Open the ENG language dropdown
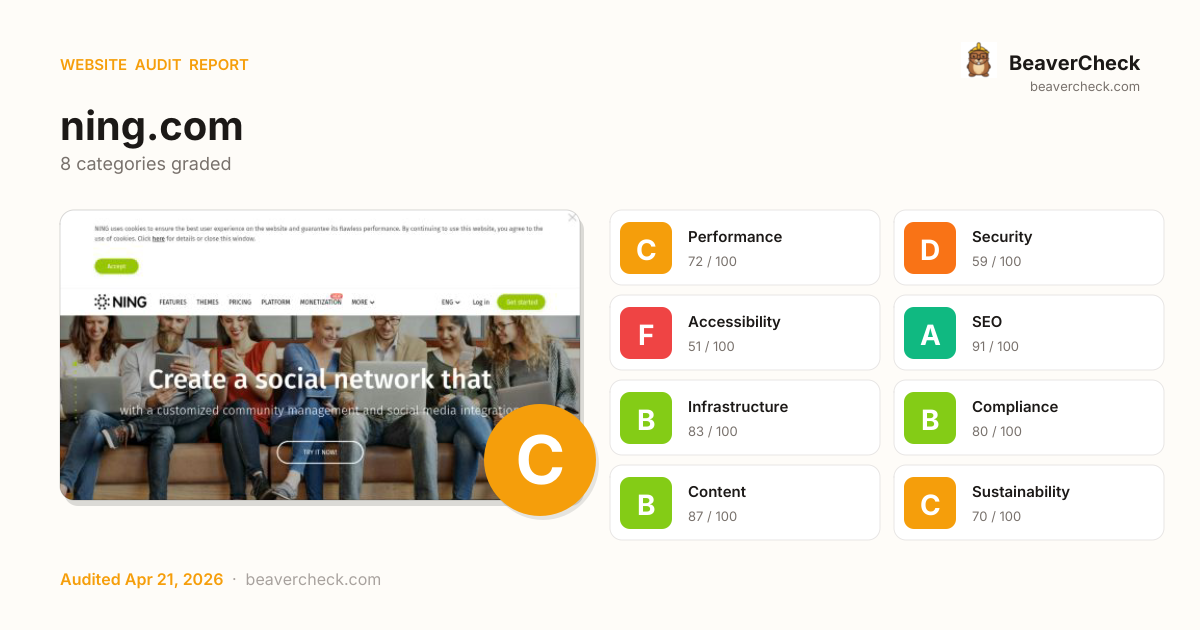 coord(451,302)
